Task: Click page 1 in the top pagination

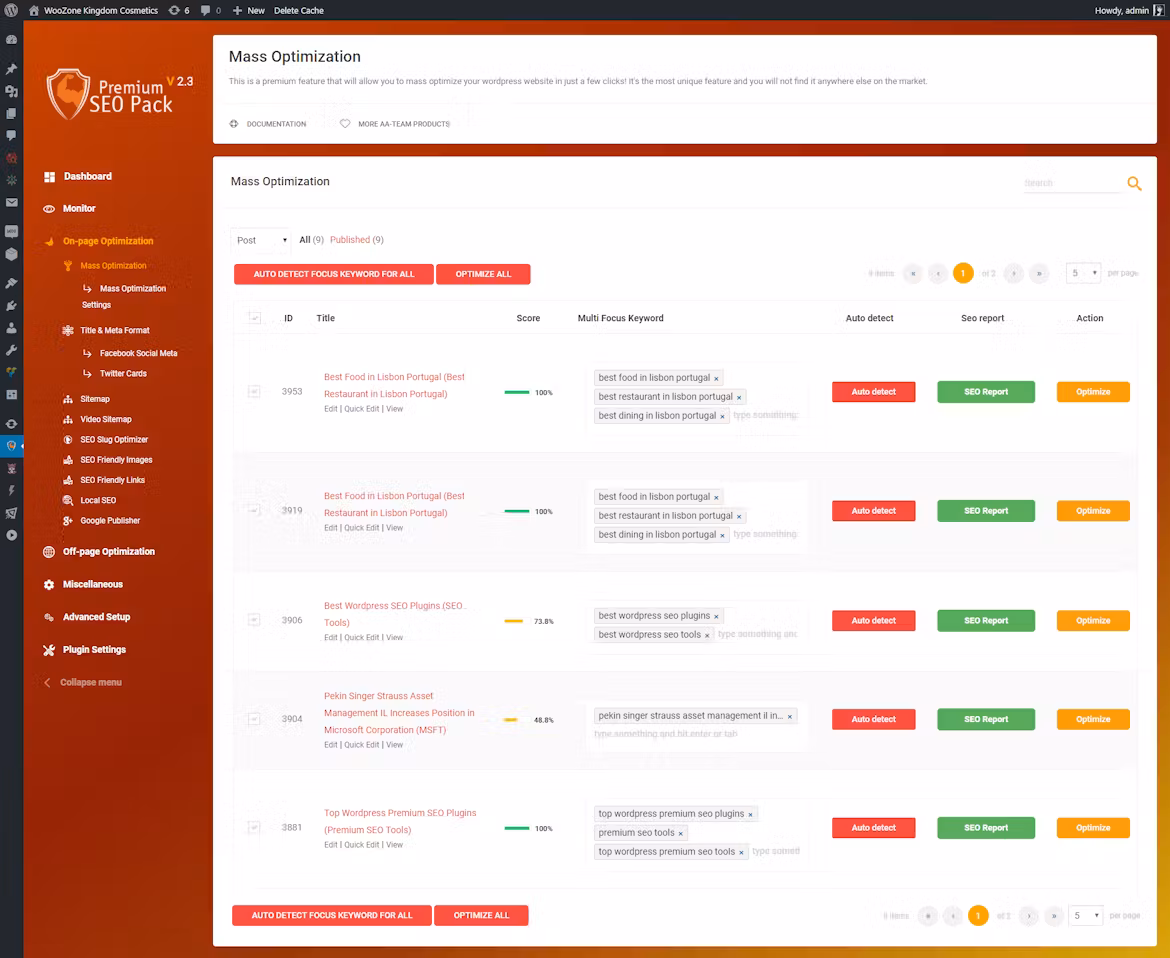Action: pos(963,274)
